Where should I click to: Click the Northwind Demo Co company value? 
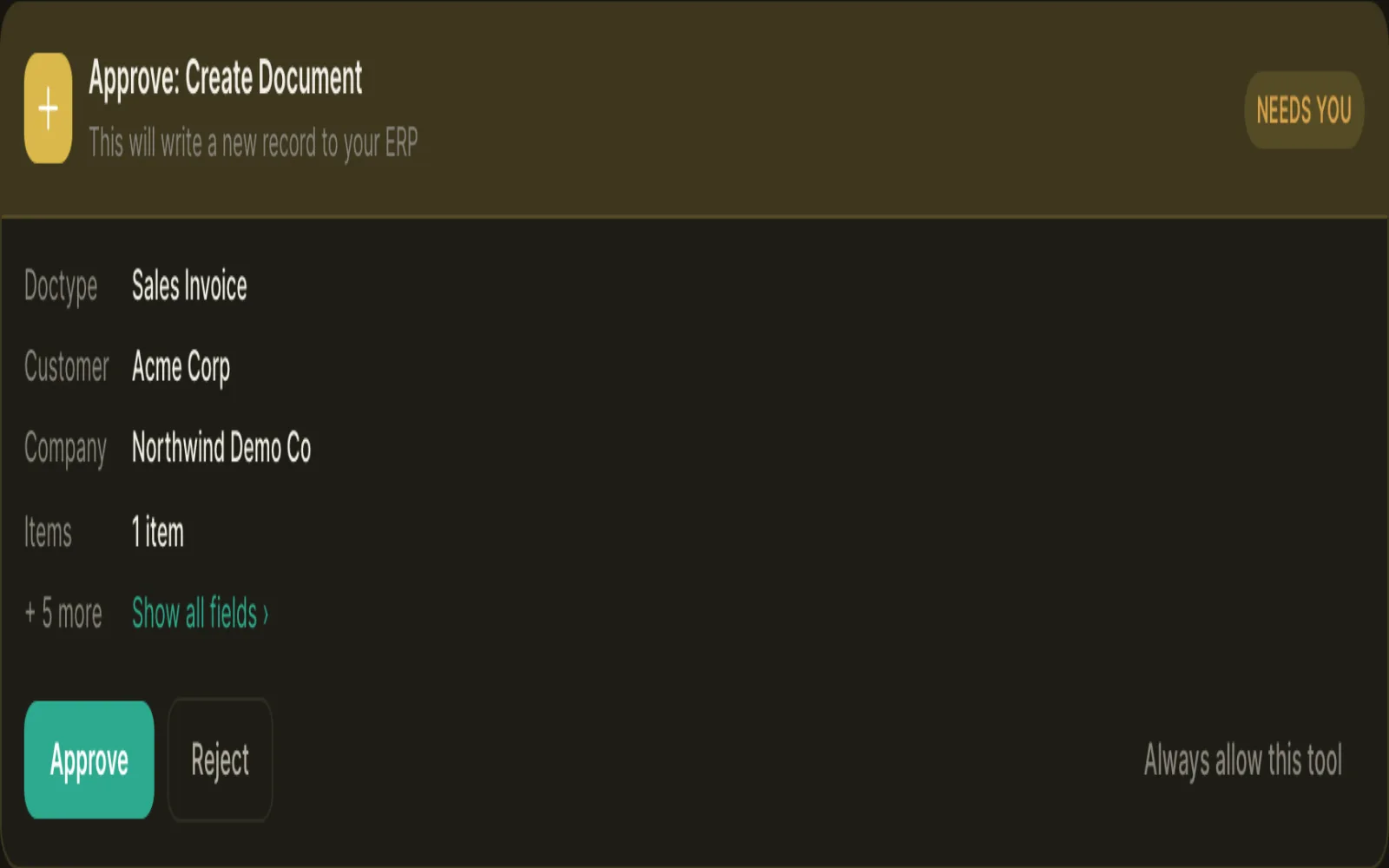click(x=221, y=448)
